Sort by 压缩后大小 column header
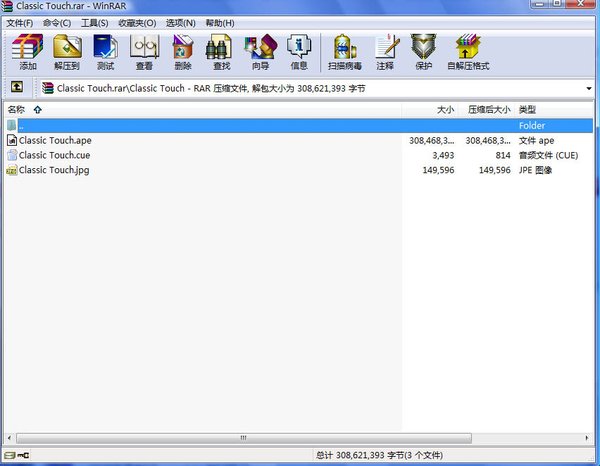The width and height of the screenshot is (600, 466). [486, 110]
